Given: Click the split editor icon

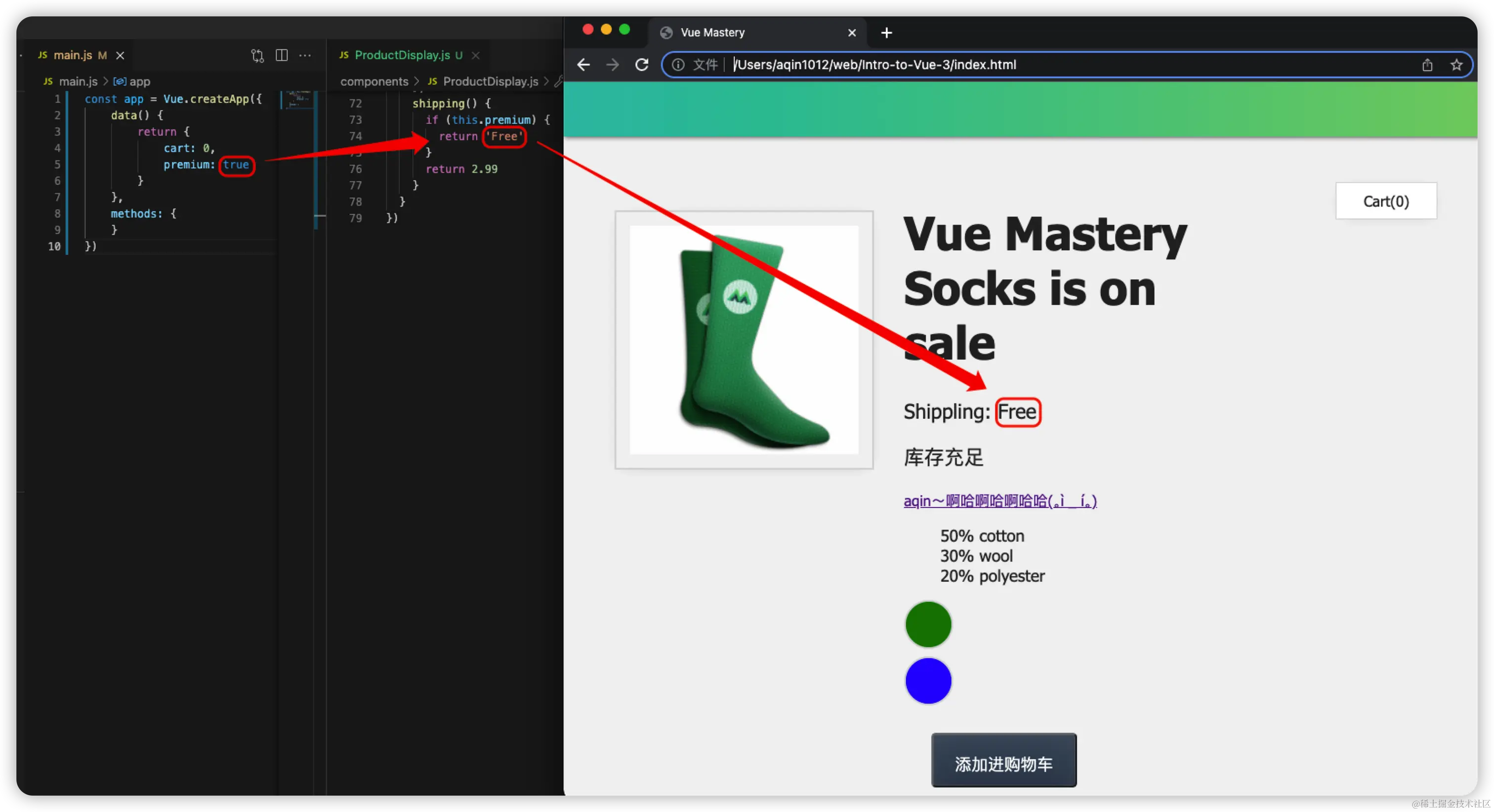Looking at the screenshot, I should 281,56.
